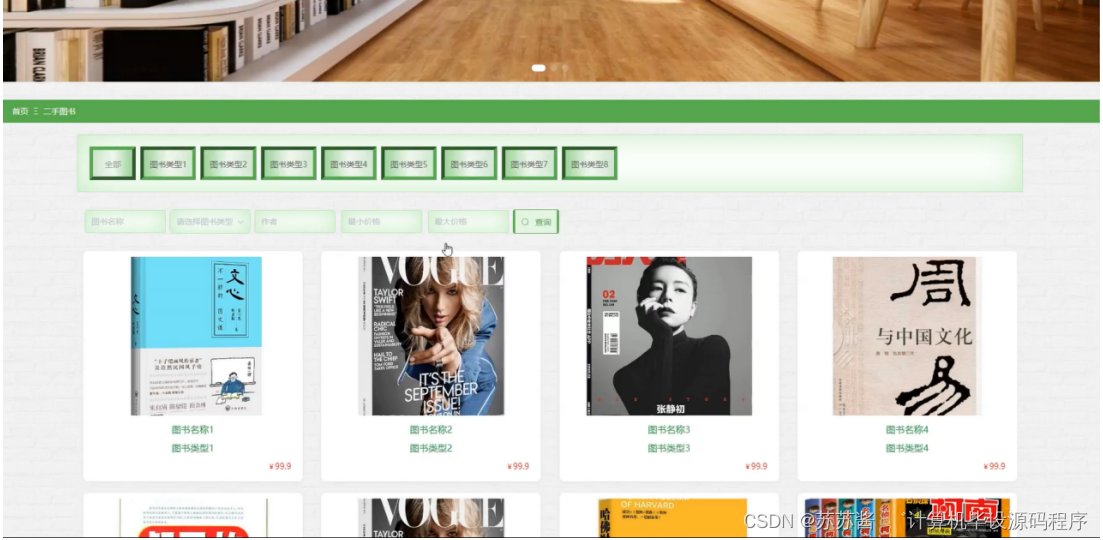Filter by 图书类型2 category

[x=229, y=163]
